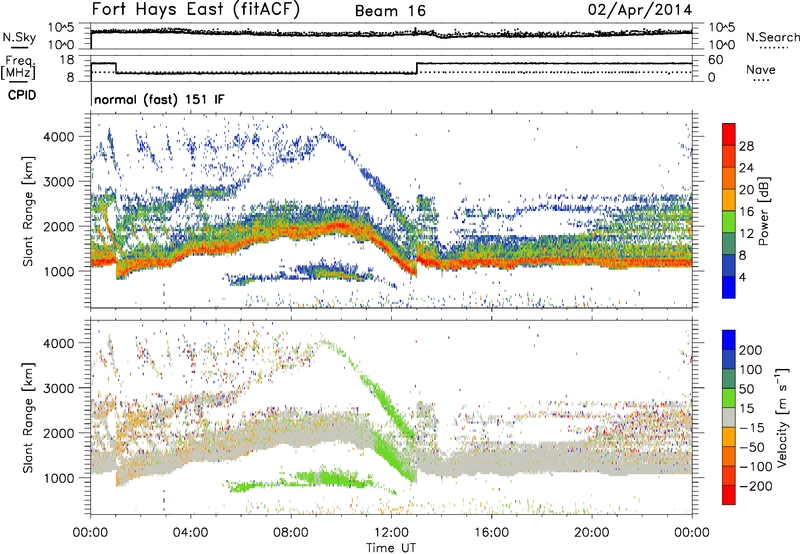
Task: Pick the gray ±15 velocity color swatch
Action: pos(729,418)
